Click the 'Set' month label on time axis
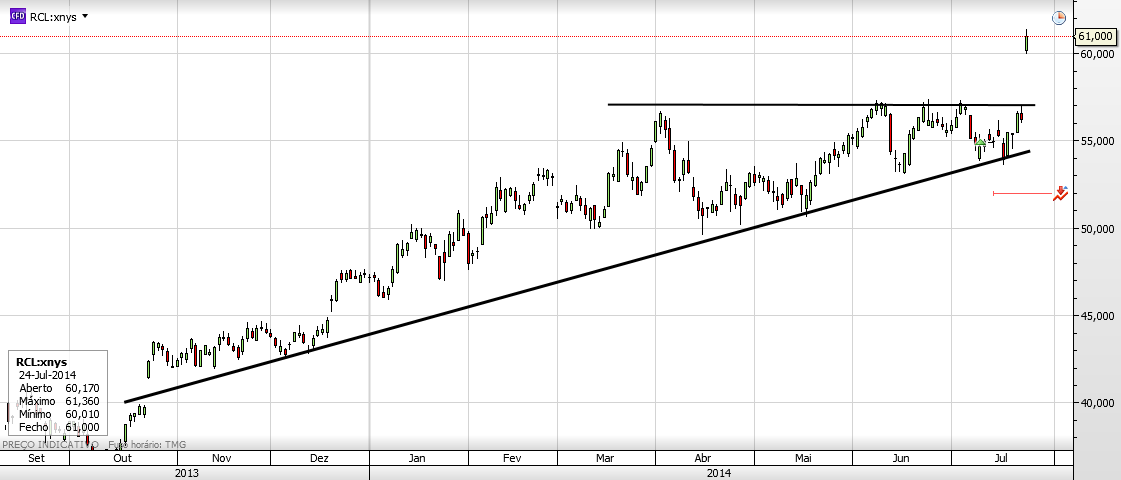 tap(36, 458)
